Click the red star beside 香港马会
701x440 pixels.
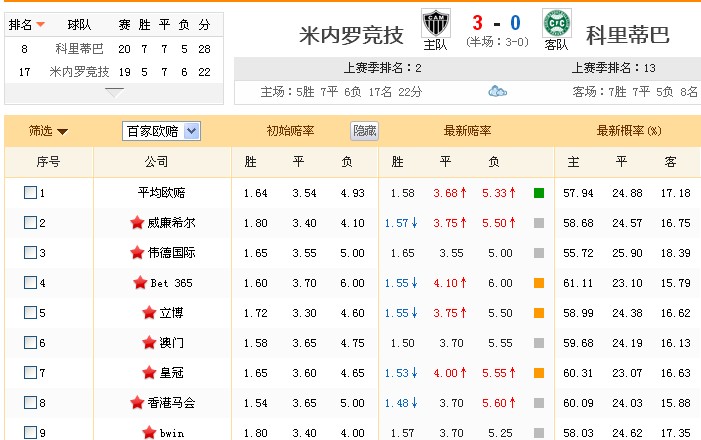[137, 403]
